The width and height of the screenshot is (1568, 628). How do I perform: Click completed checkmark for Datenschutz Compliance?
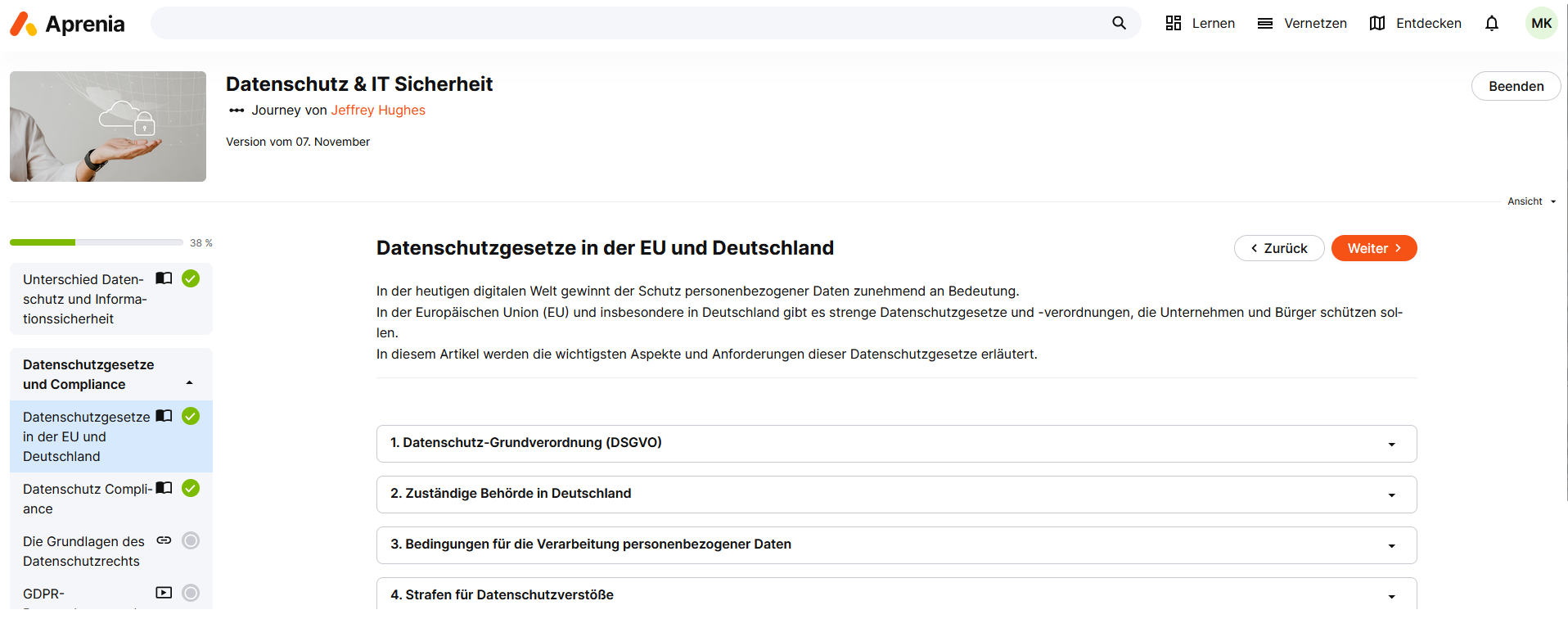(x=191, y=488)
